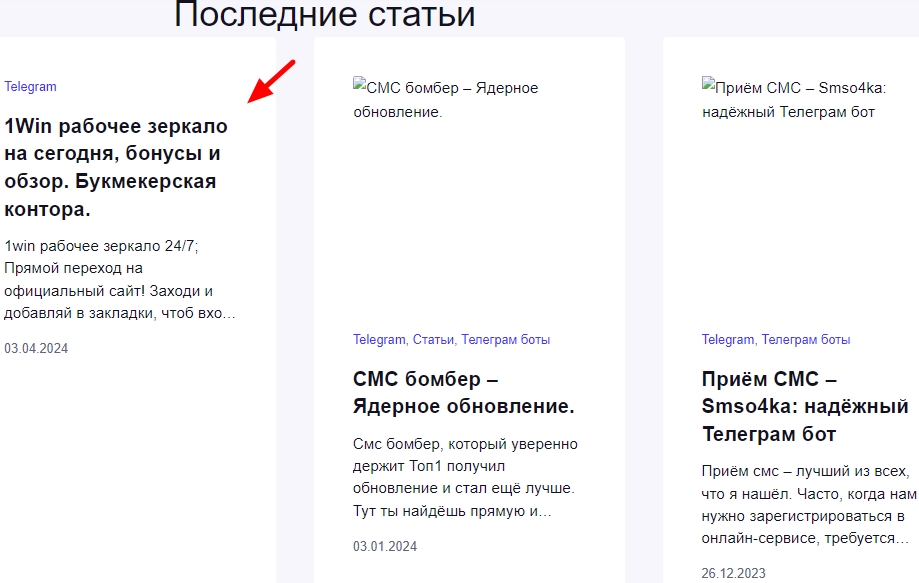The width and height of the screenshot is (919, 583).
Task: Open the Приём СМС – Smso4ka article headline
Action: pos(804,407)
